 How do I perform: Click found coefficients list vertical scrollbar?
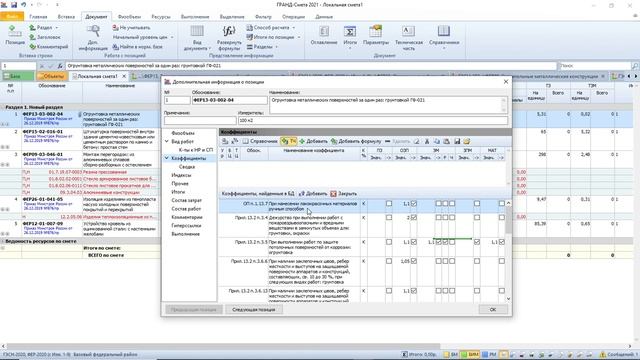click(508, 251)
